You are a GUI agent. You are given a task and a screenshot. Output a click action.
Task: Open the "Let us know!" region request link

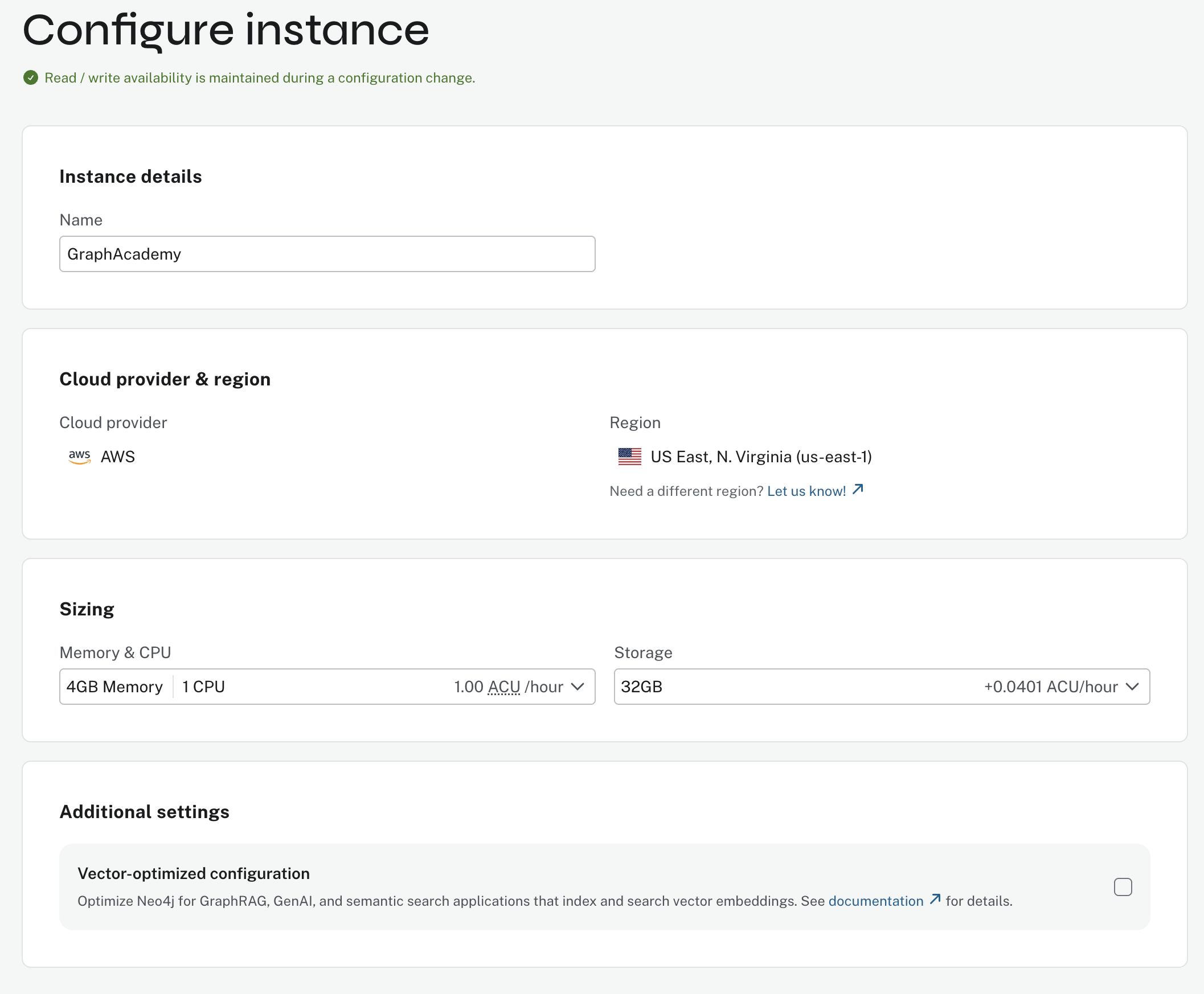[806, 490]
